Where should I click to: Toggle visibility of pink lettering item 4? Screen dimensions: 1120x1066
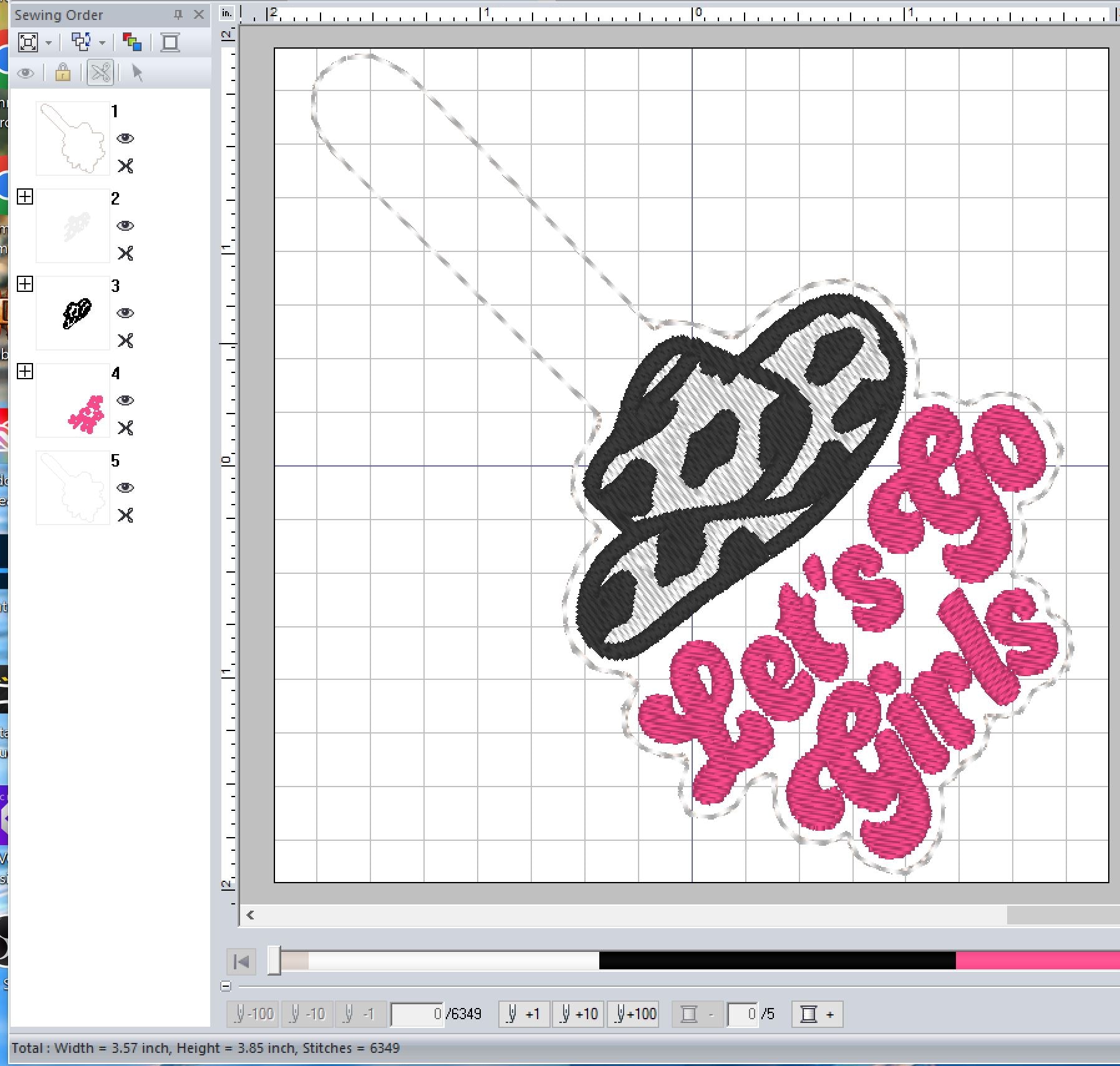[x=125, y=400]
